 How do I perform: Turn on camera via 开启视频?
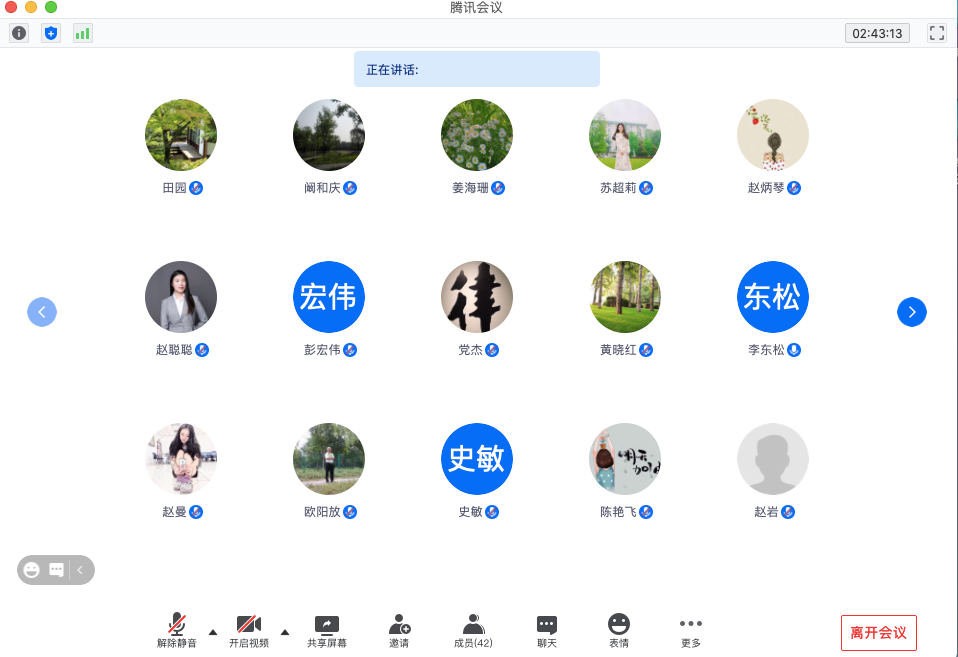(249, 630)
